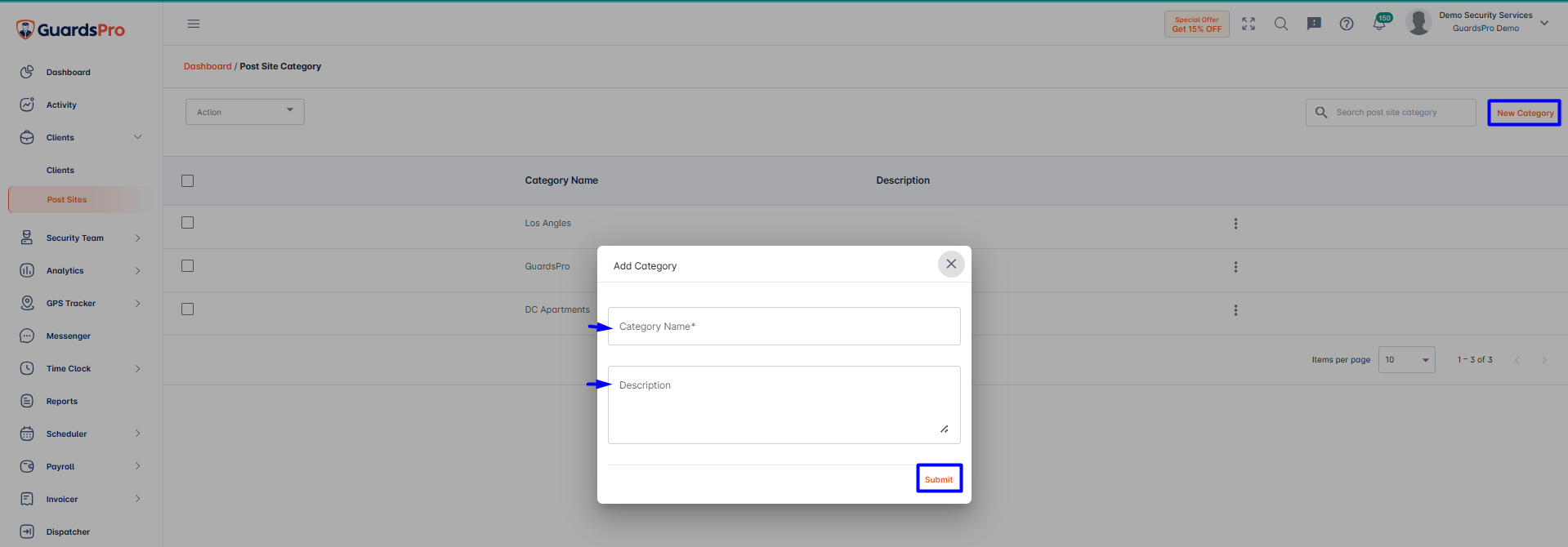This screenshot has width=1568, height=547.
Task: Open the feedback chat icon in header
Action: coord(1314,24)
